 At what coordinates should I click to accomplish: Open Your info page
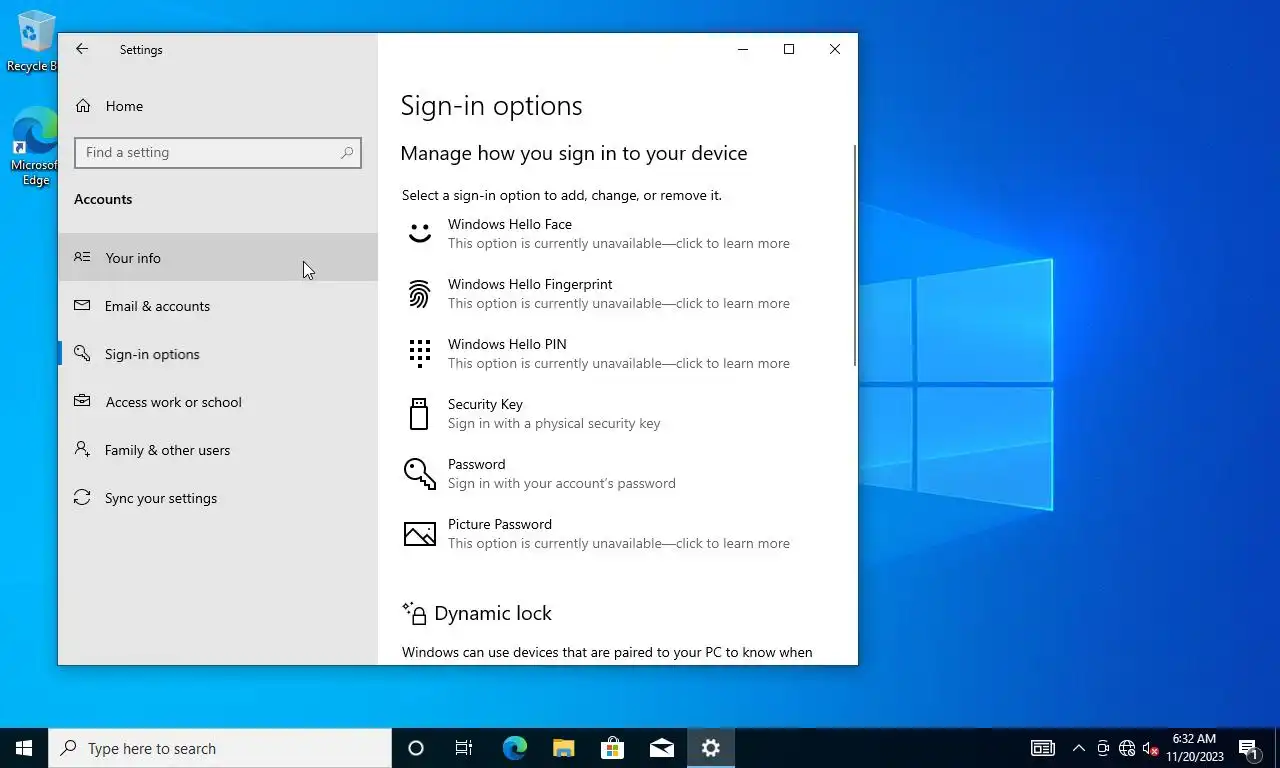(218, 258)
